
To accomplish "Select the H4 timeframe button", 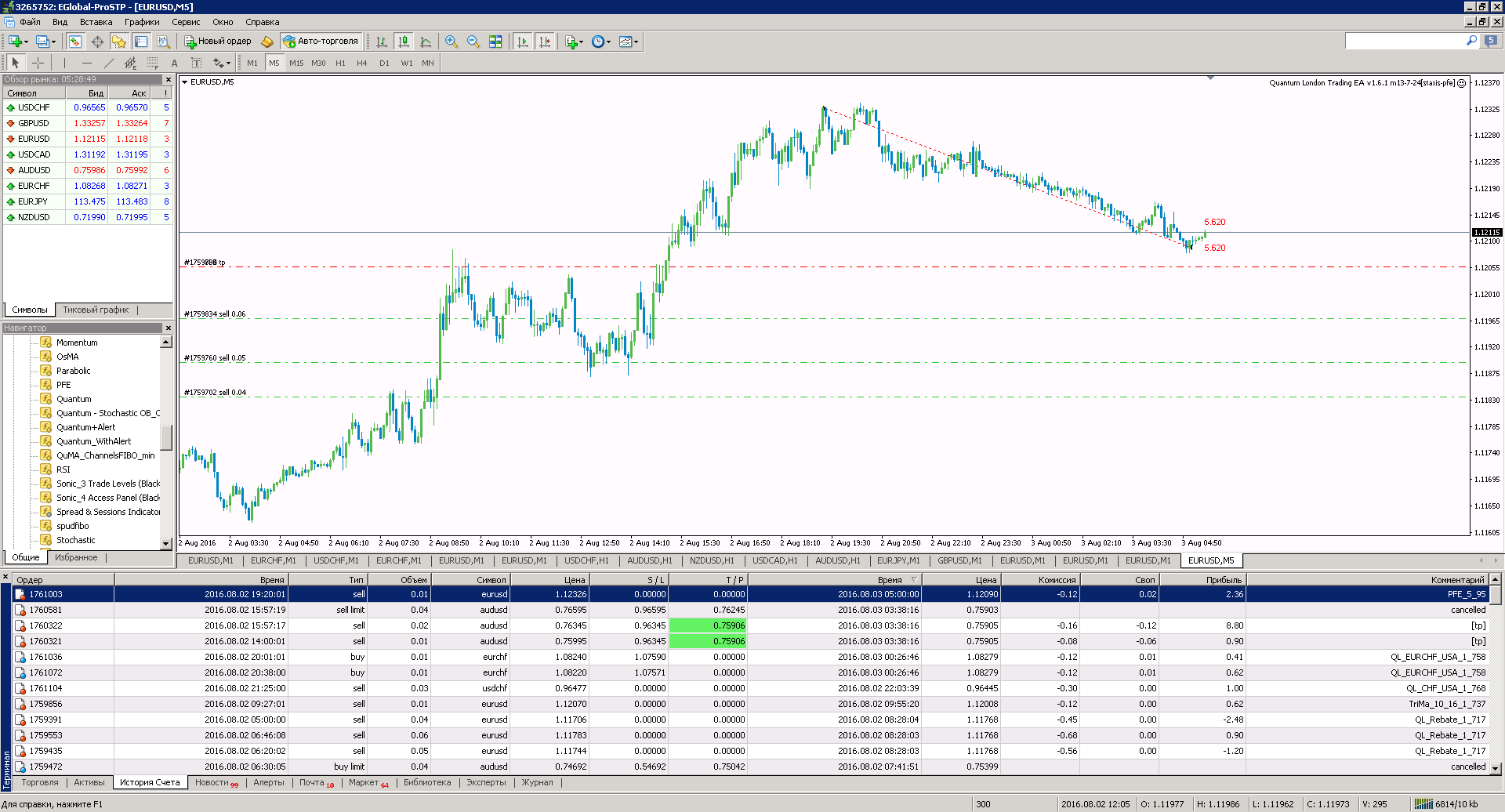I will click(361, 63).
